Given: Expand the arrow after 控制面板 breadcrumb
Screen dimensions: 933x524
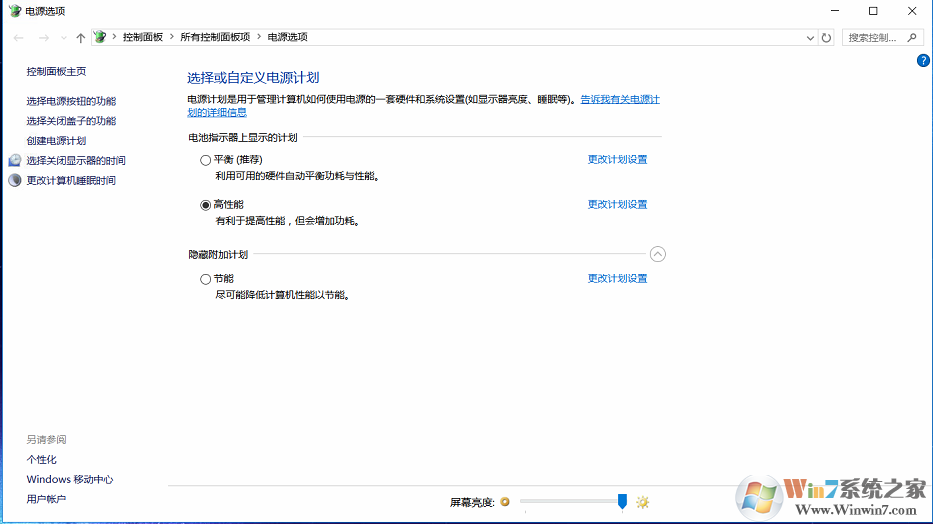Looking at the screenshot, I should tap(171, 37).
